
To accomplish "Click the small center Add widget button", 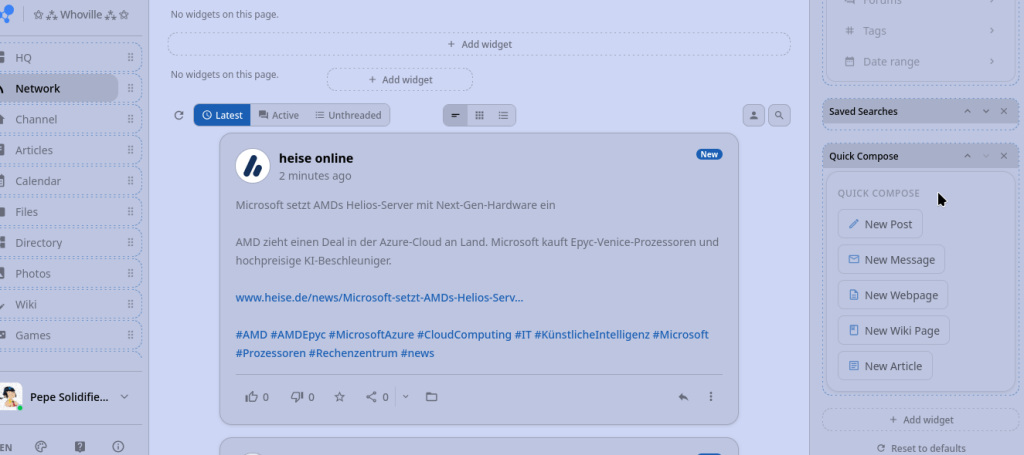I will [400, 80].
